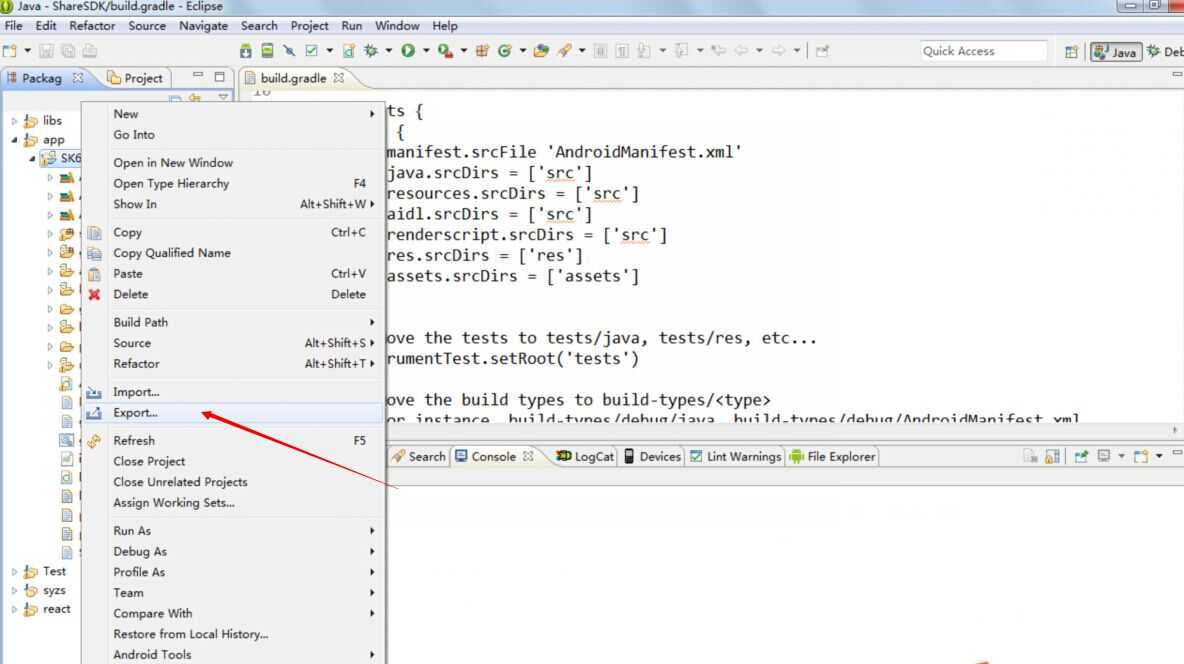This screenshot has width=1184, height=664.
Task: Choose Open Type Hierarchy entry
Action: [x=234, y=184]
